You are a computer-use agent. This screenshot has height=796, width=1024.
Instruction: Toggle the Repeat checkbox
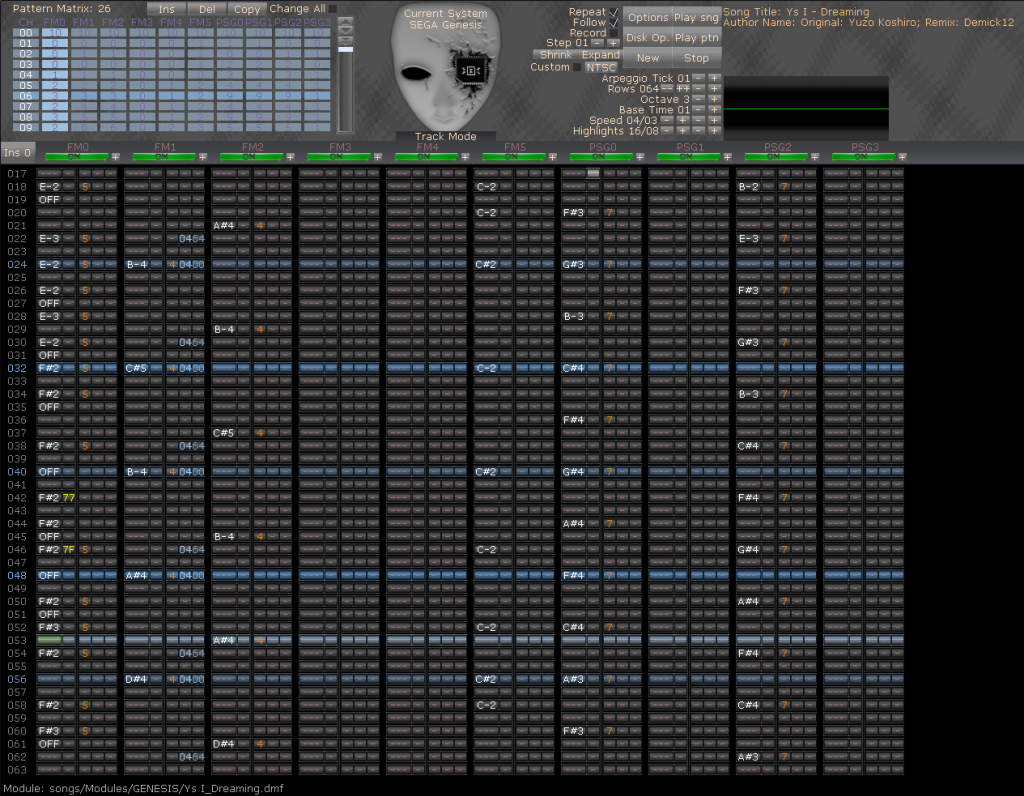(x=614, y=12)
